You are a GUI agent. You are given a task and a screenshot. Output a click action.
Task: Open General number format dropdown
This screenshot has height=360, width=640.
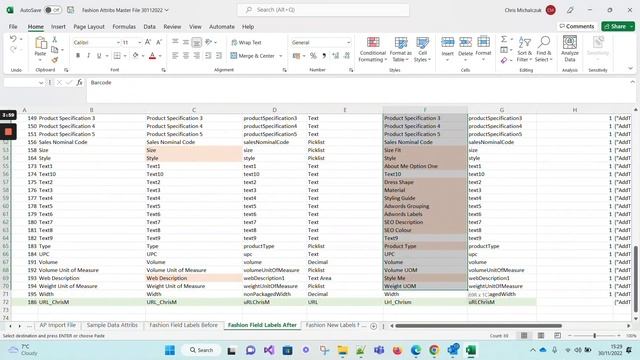click(x=348, y=42)
